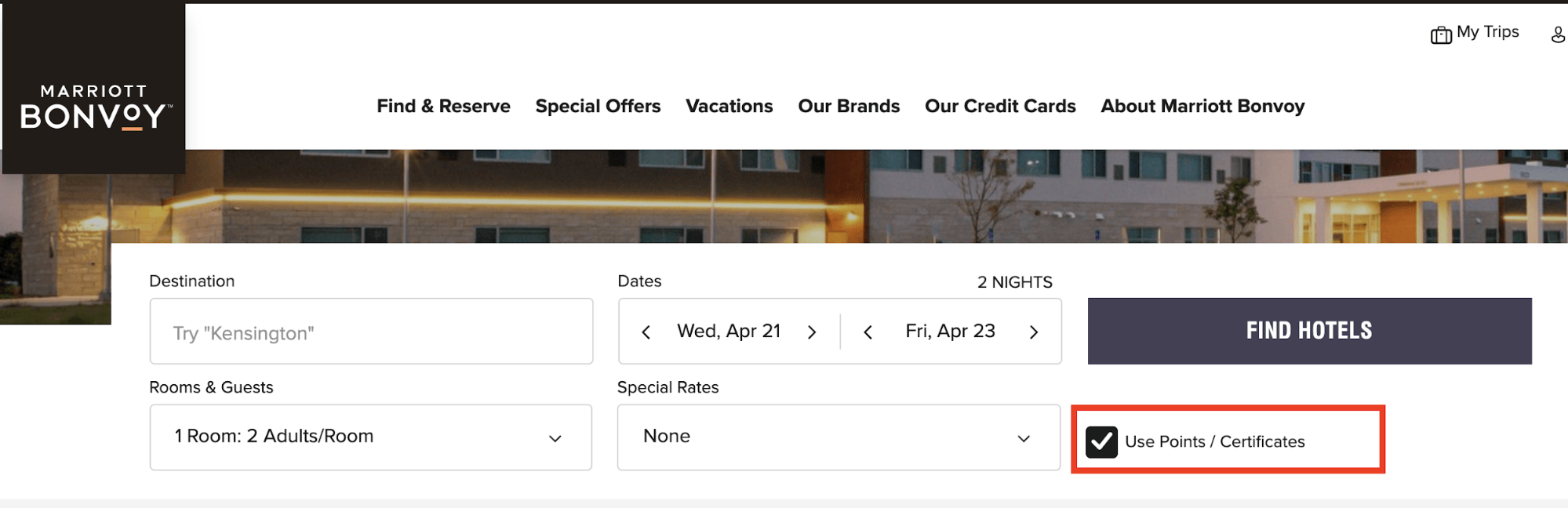Advance check-out date forward one day

1034,332
